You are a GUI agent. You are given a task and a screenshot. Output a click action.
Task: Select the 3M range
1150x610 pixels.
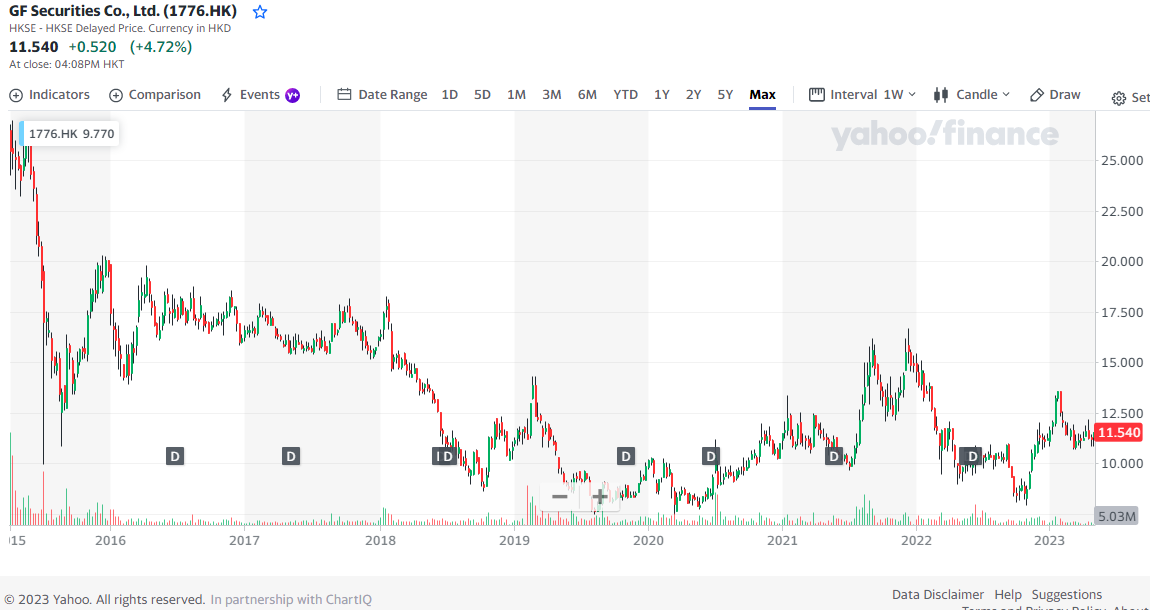pos(552,95)
